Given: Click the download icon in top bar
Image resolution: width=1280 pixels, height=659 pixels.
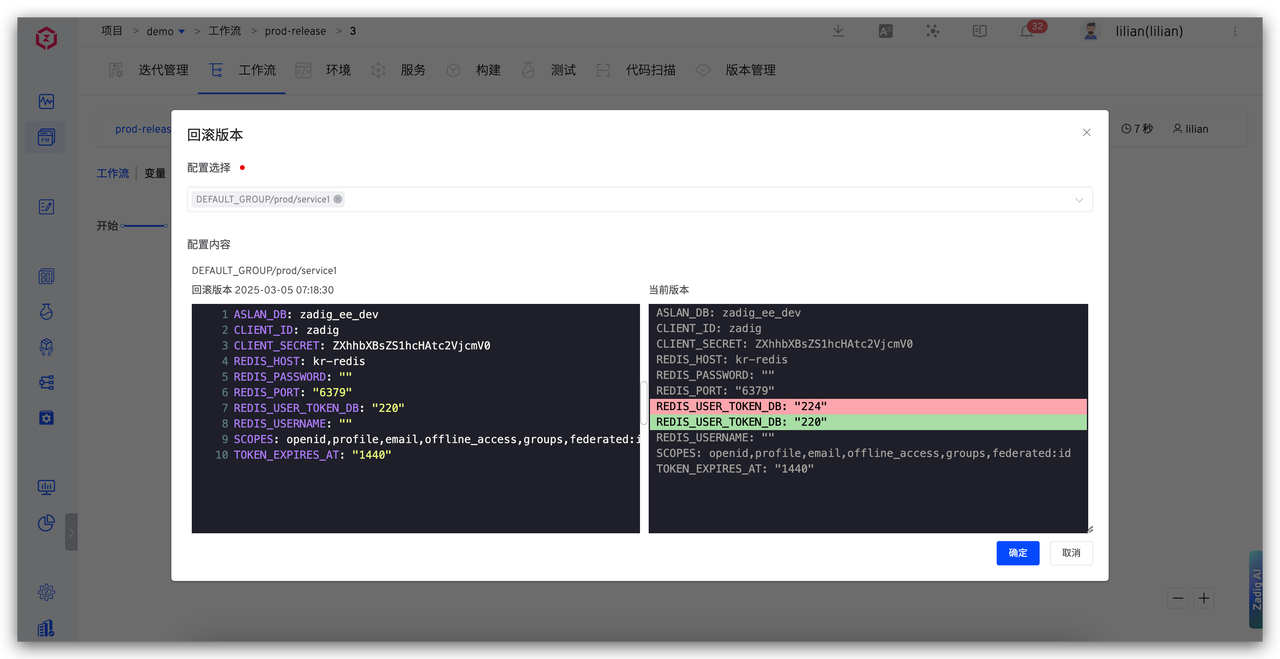Looking at the screenshot, I should (838, 31).
